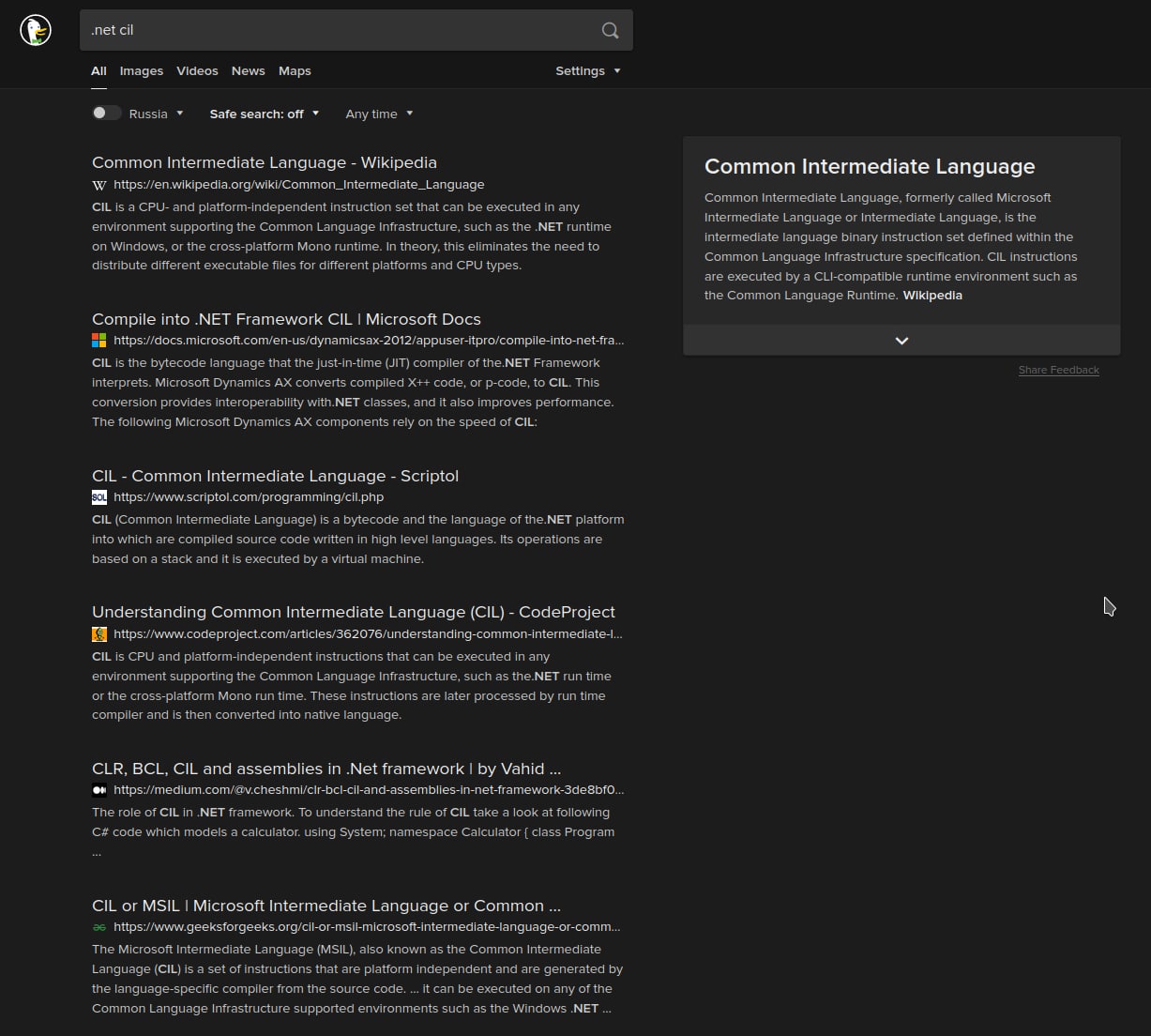Click the www.codeproject.com result URL

368,634
